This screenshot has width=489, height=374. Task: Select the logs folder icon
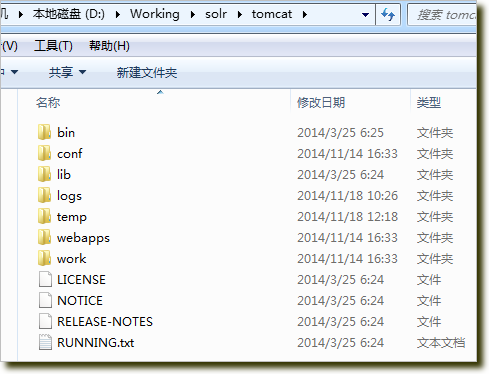coord(44,195)
